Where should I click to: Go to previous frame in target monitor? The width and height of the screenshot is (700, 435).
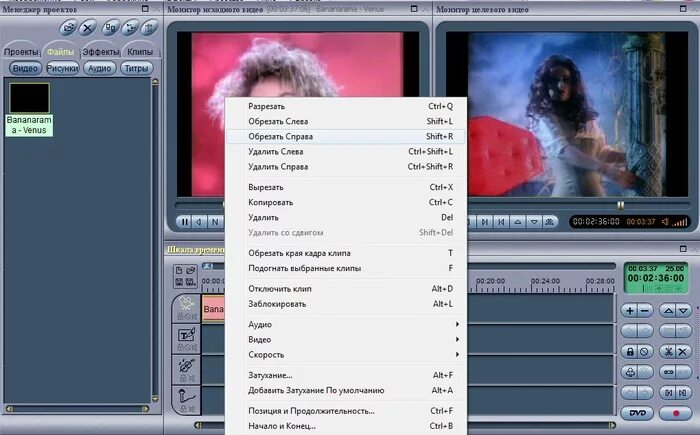[x=501, y=222]
